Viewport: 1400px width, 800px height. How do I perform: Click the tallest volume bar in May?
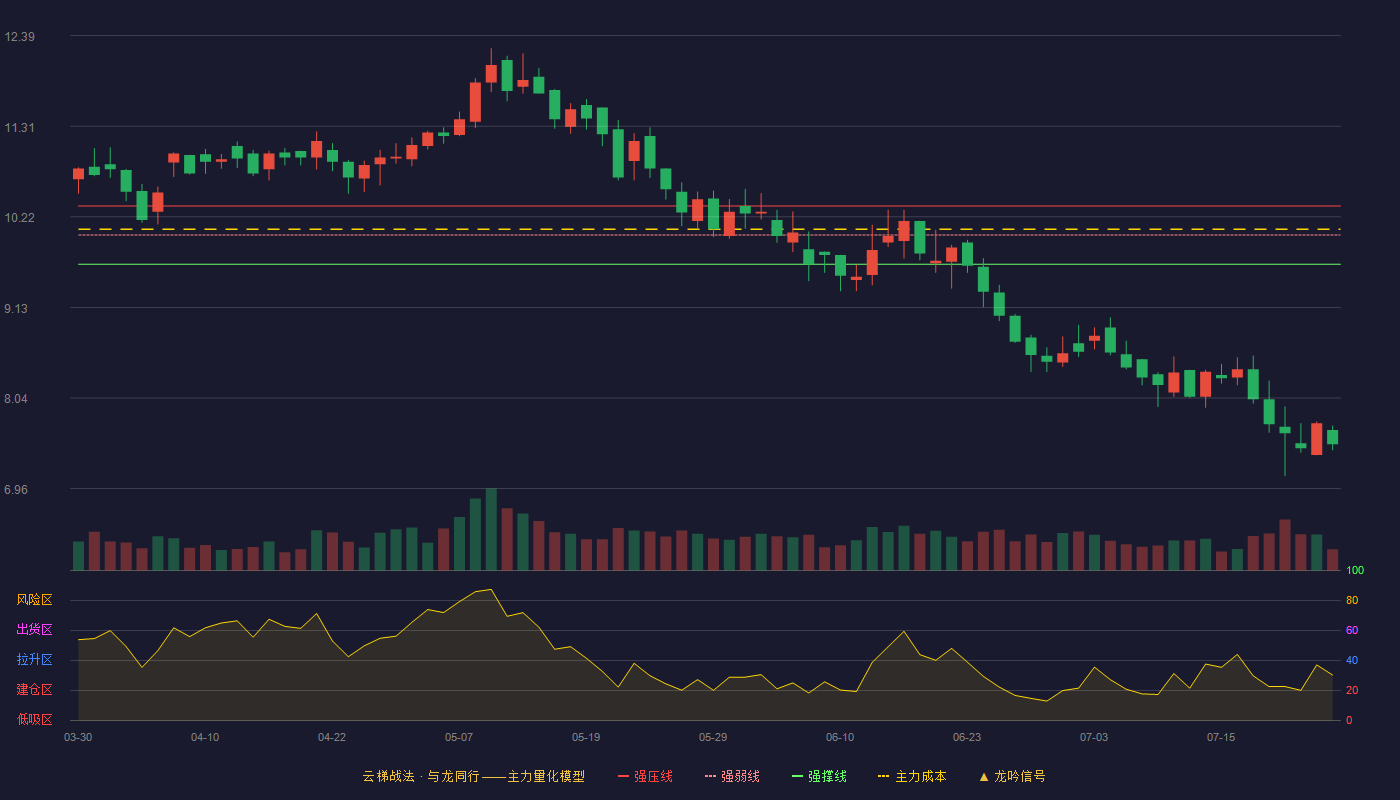491,529
